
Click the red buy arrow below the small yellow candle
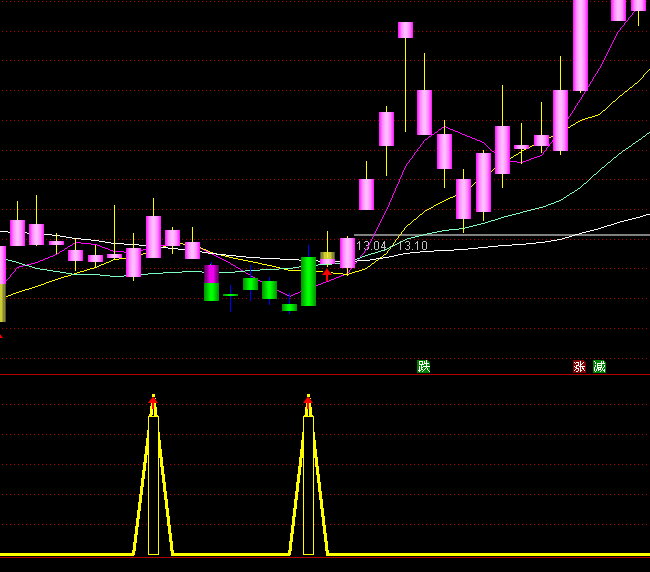click(x=327, y=273)
